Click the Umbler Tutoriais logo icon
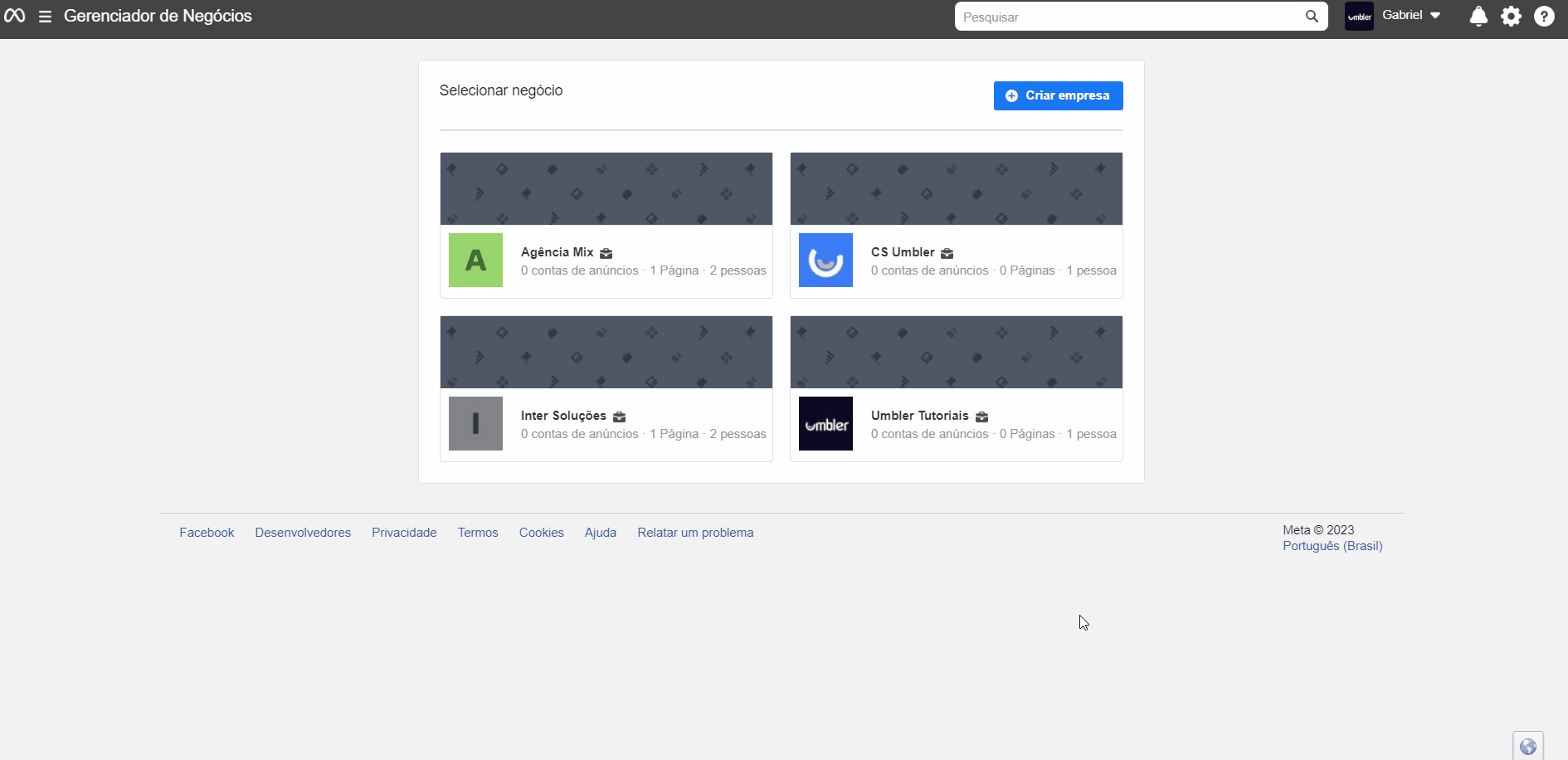The height and width of the screenshot is (760, 1568). click(x=825, y=424)
